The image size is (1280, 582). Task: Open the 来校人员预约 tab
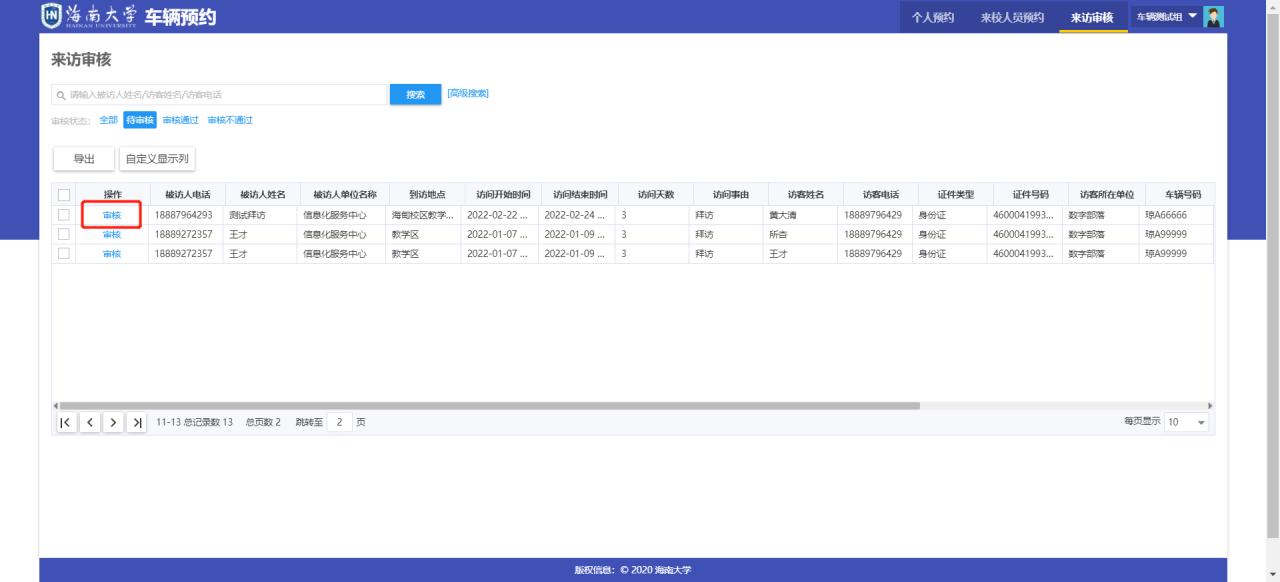pos(1012,17)
